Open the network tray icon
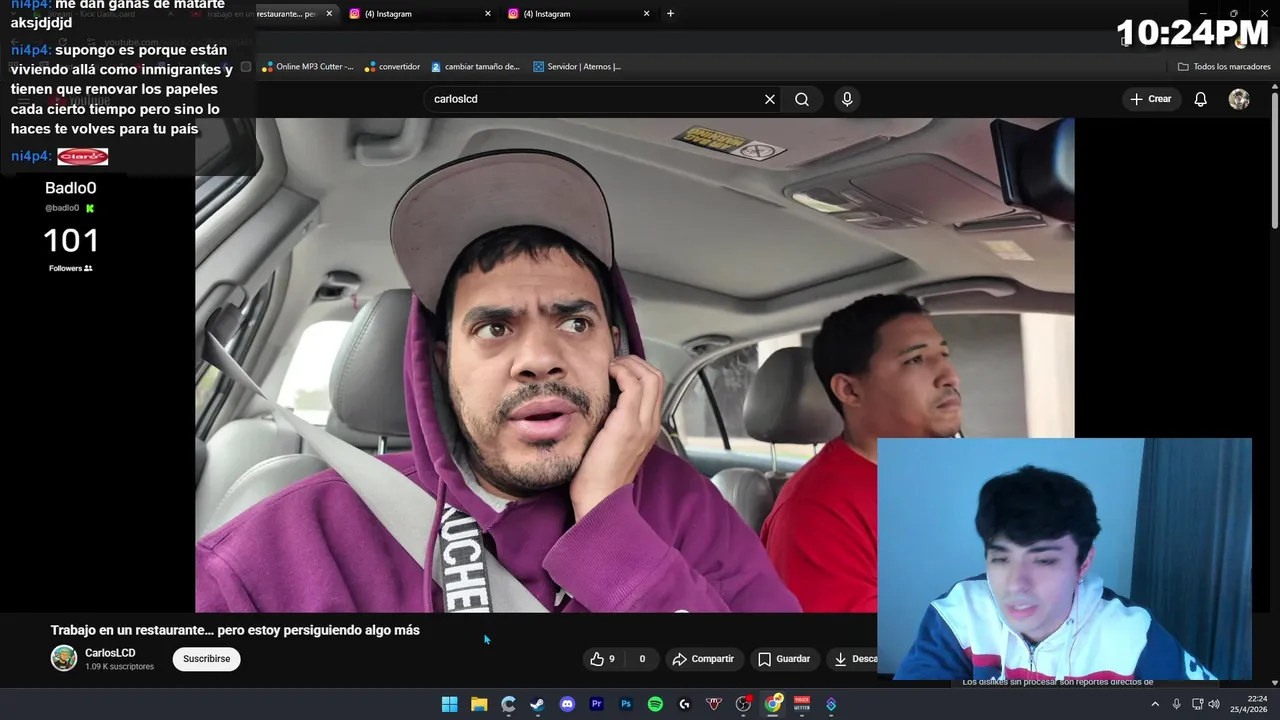Image resolution: width=1280 pixels, height=720 pixels. point(1198,704)
